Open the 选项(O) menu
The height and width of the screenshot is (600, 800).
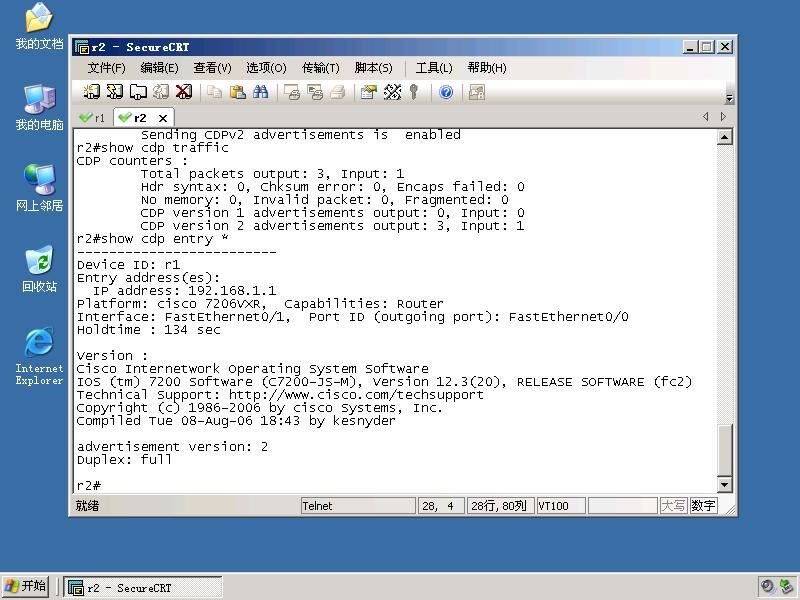click(x=266, y=68)
